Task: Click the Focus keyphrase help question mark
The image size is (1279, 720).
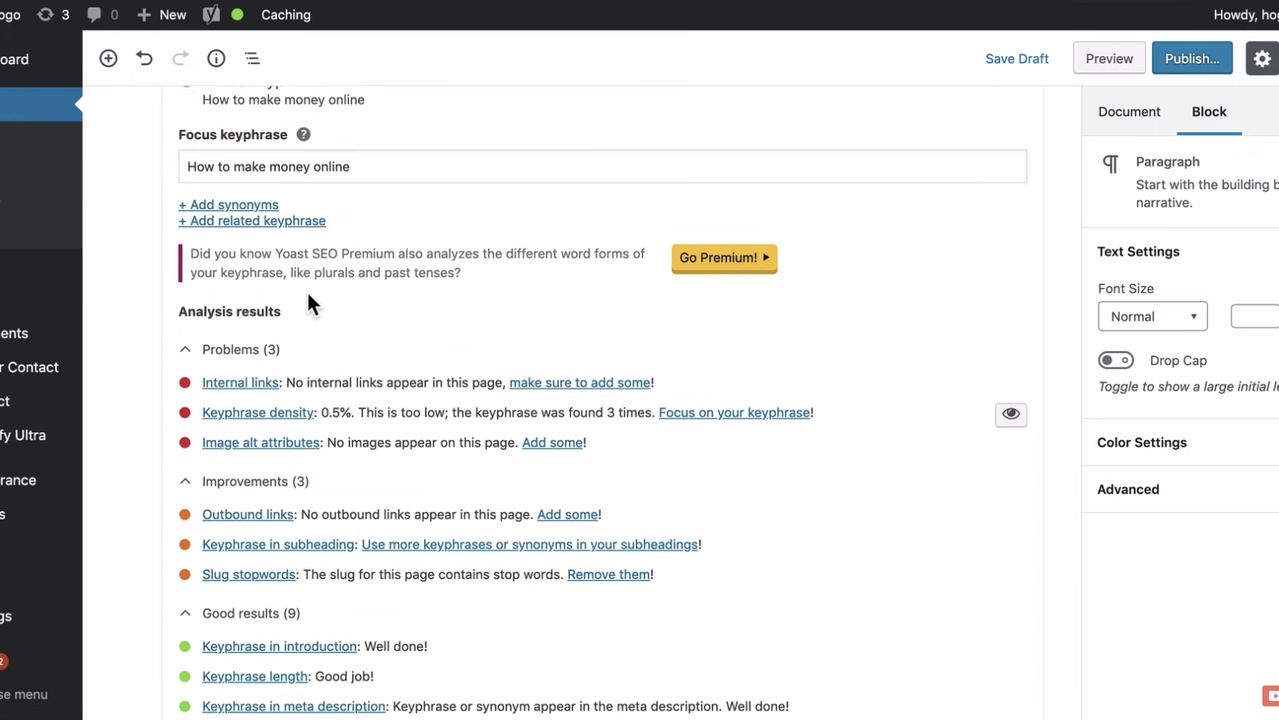Action: [x=303, y=135]
